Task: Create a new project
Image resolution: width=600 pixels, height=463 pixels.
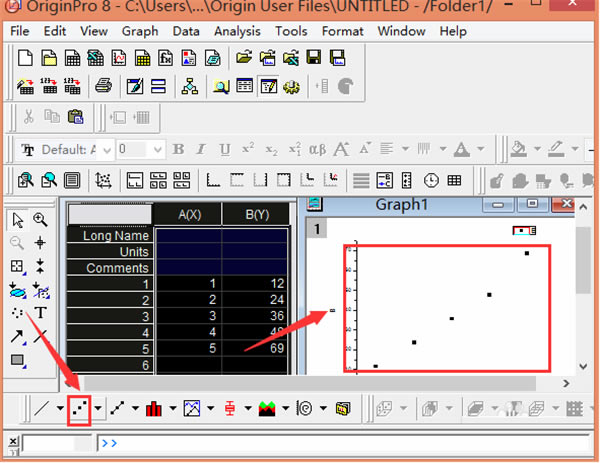Action: click(x=25, y=58)
